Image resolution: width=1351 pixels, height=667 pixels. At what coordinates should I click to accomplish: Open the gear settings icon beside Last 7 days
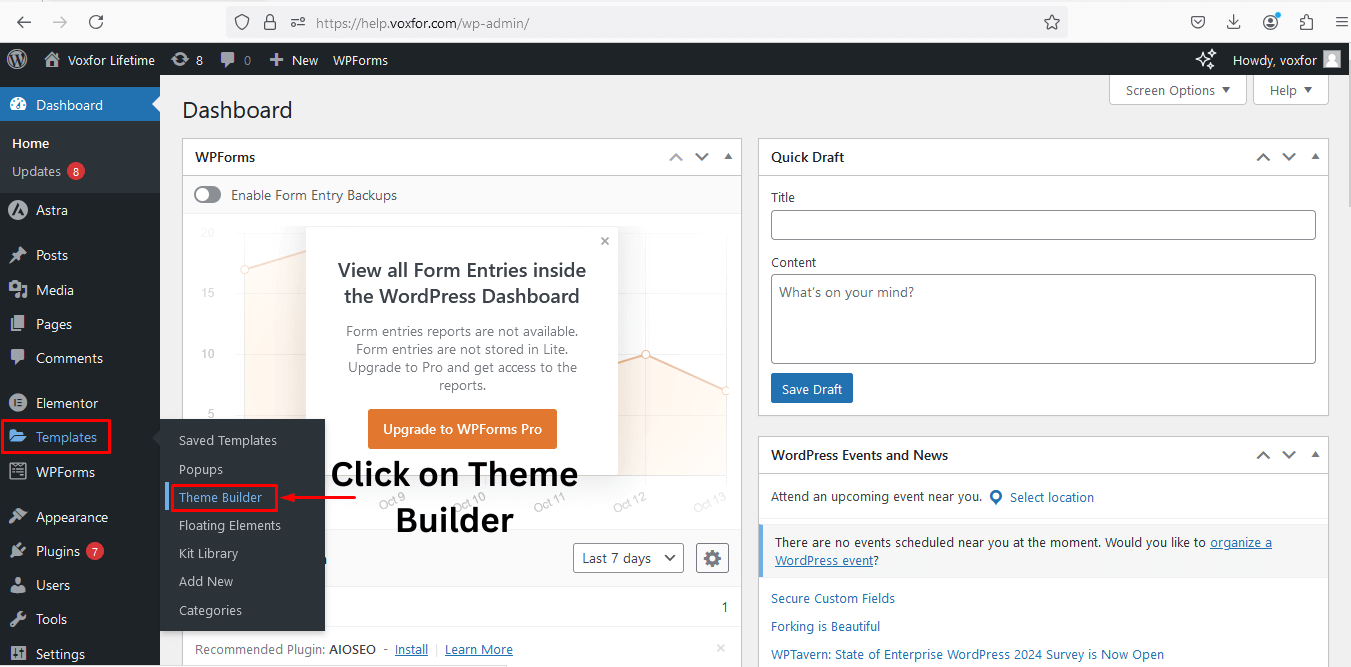(712, 558)
